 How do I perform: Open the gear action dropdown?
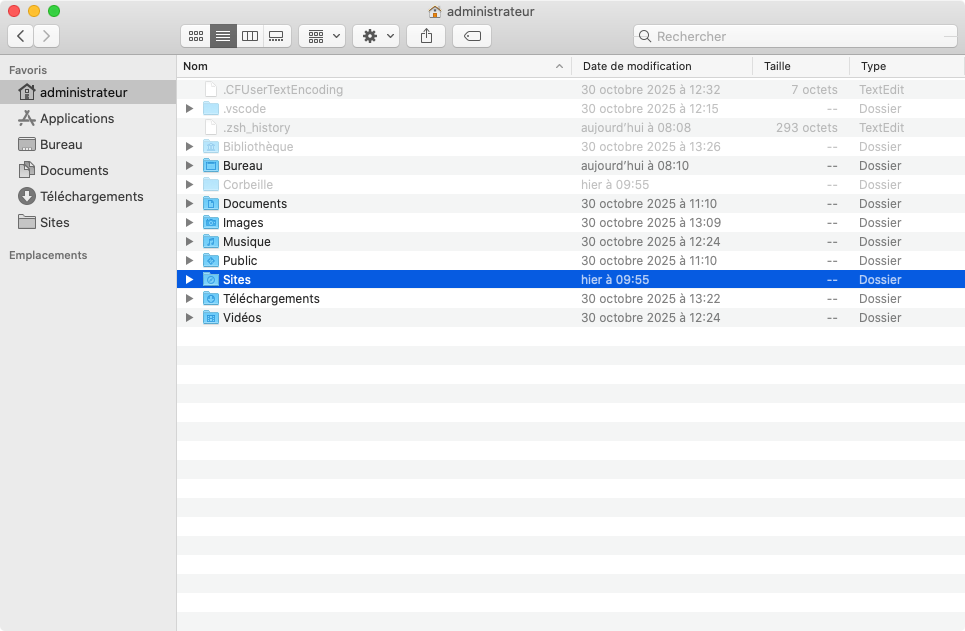click(376, 36)
